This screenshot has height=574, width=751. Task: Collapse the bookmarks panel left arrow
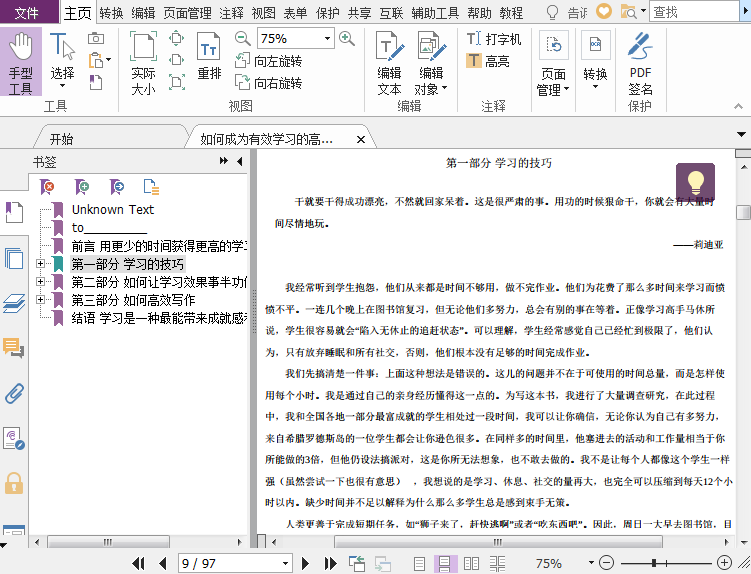[x=239, y=161]
